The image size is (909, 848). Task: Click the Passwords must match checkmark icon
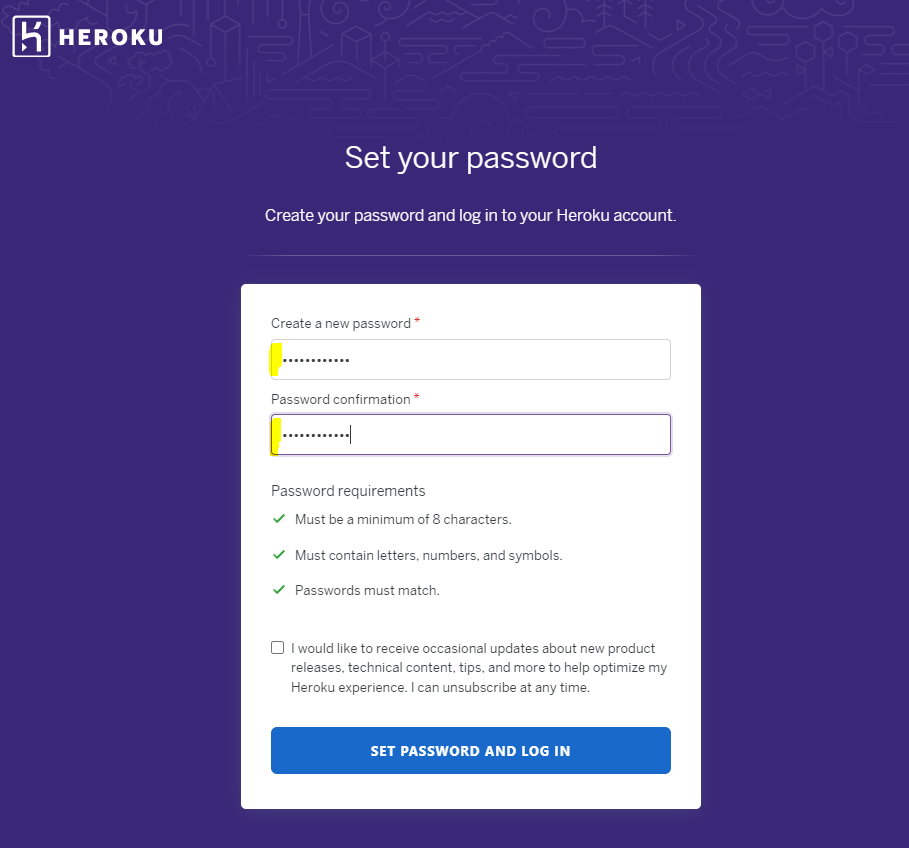(x=279, y=589)
